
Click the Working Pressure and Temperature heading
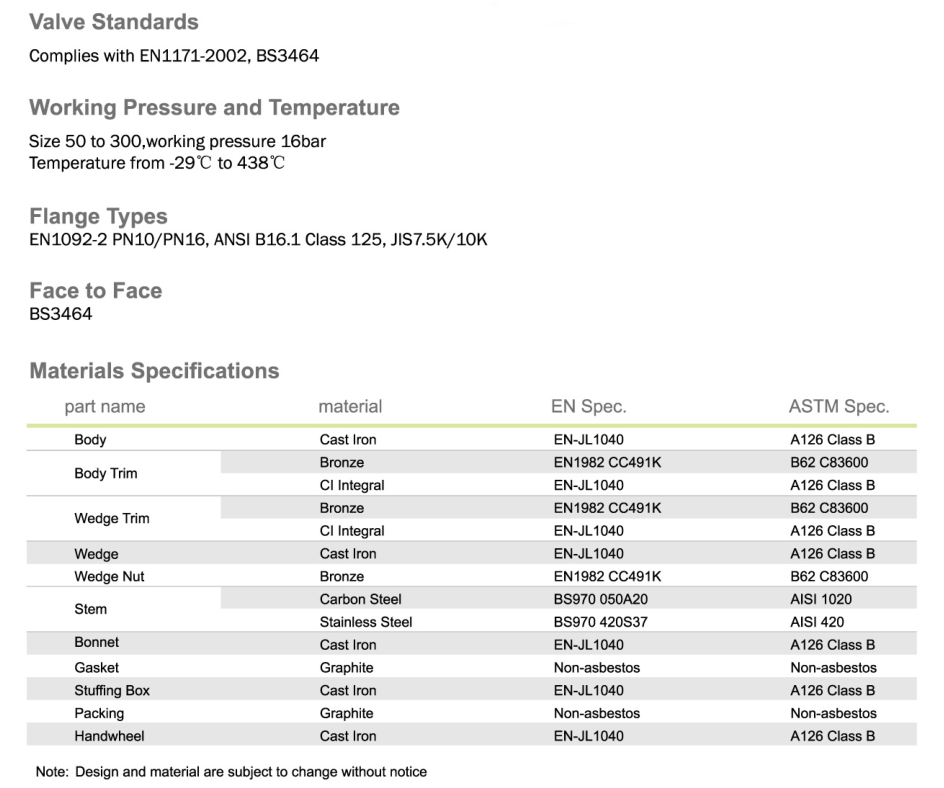click(214, 108)
